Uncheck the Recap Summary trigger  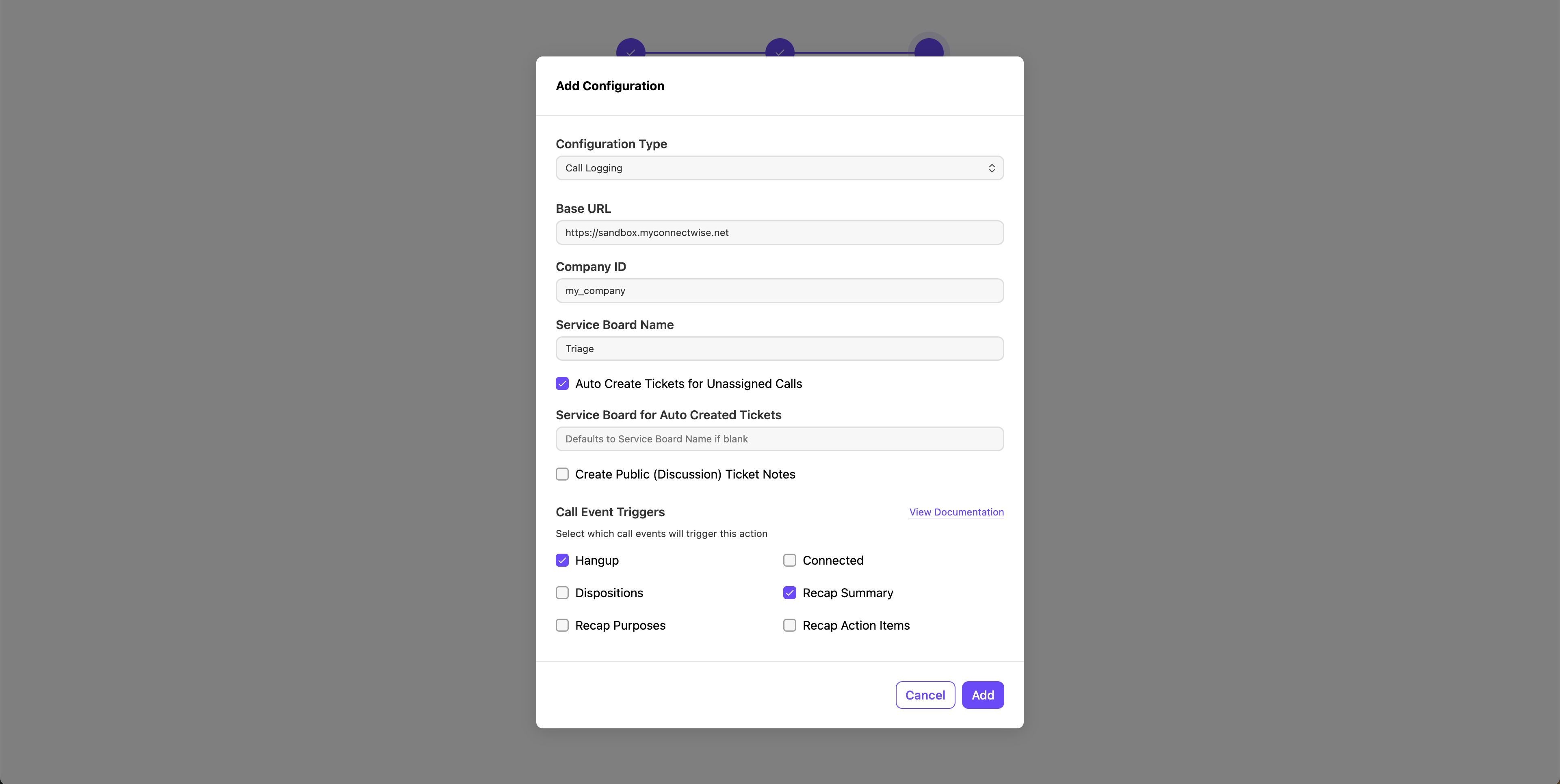pyautogui.click(x=789, y=593)
